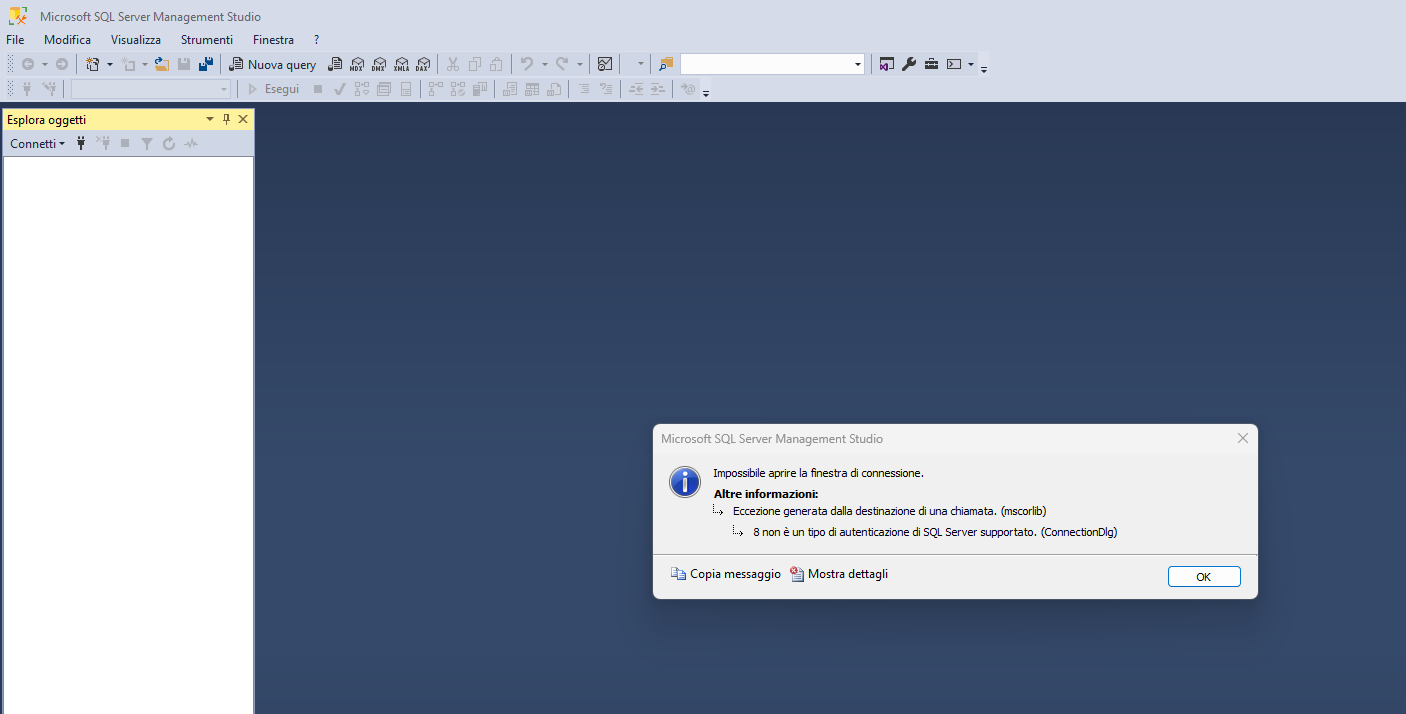1406x714 pixels.
Task: Click the Filter funnel icon in Esplora oggetti
Action: [147, 144]
